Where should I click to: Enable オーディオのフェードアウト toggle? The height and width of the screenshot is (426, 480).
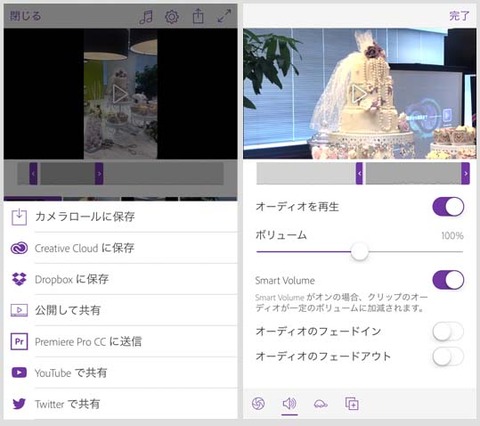[448, 357]
